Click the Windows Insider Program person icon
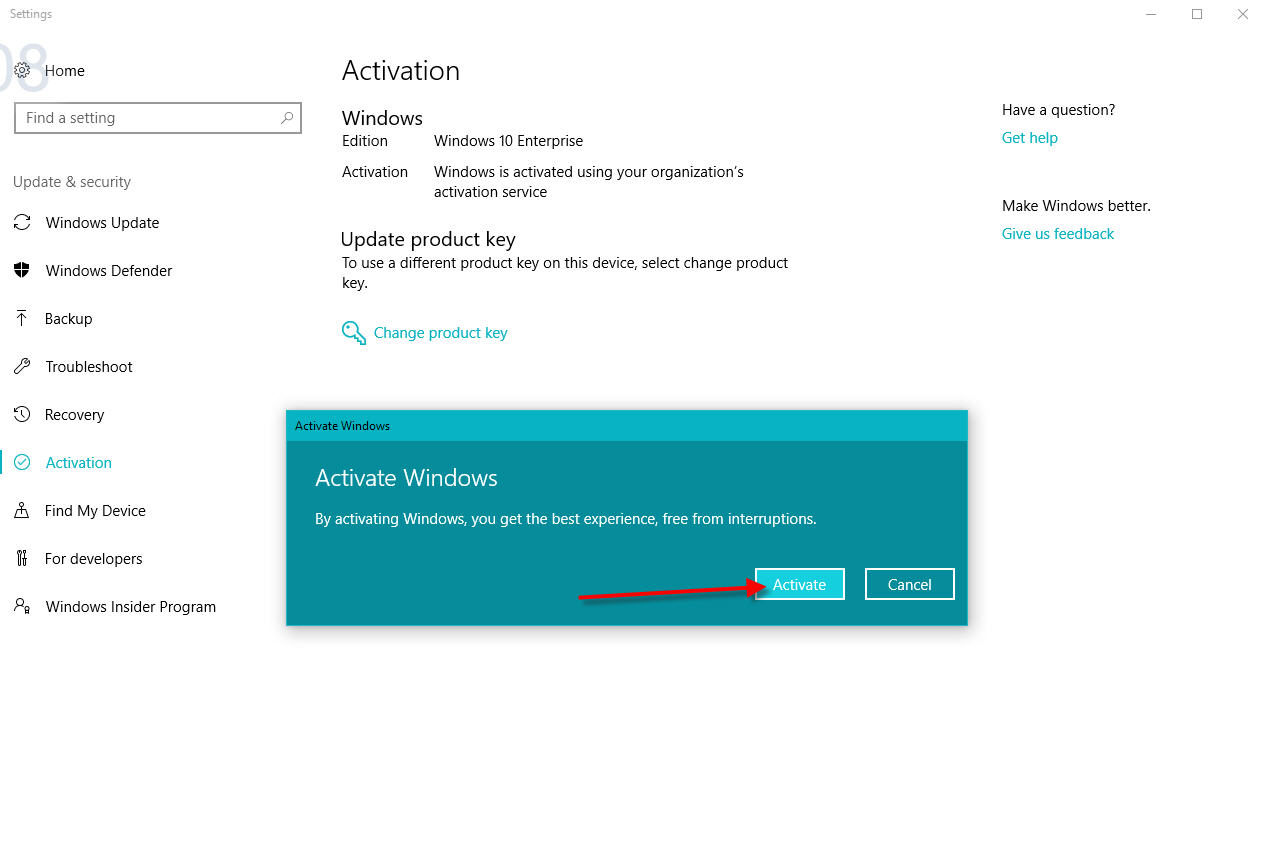The height and width of the screenshot is (842, 1266). pyautogui.click(x=22, y=607)
